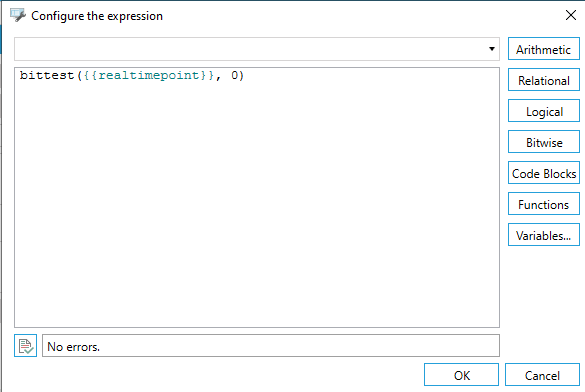The image size is (585, 392).
Task: Open the Code Blocks menu
Action: [x=544, y=173]
